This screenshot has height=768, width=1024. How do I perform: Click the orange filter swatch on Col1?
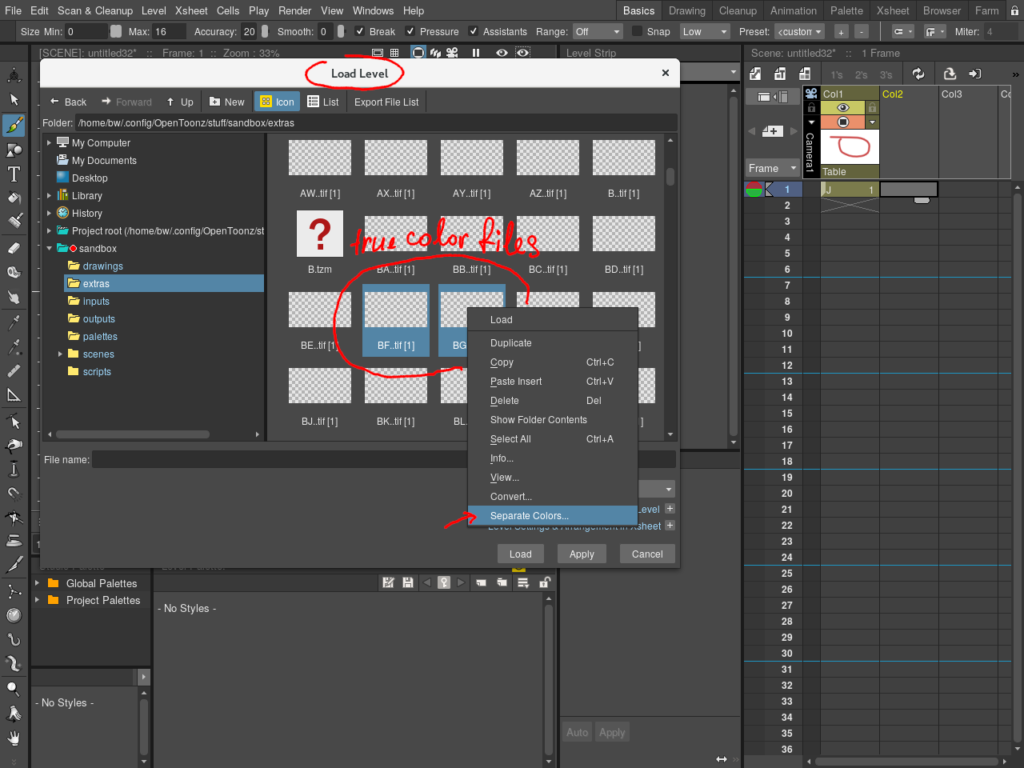coord(843,123)
